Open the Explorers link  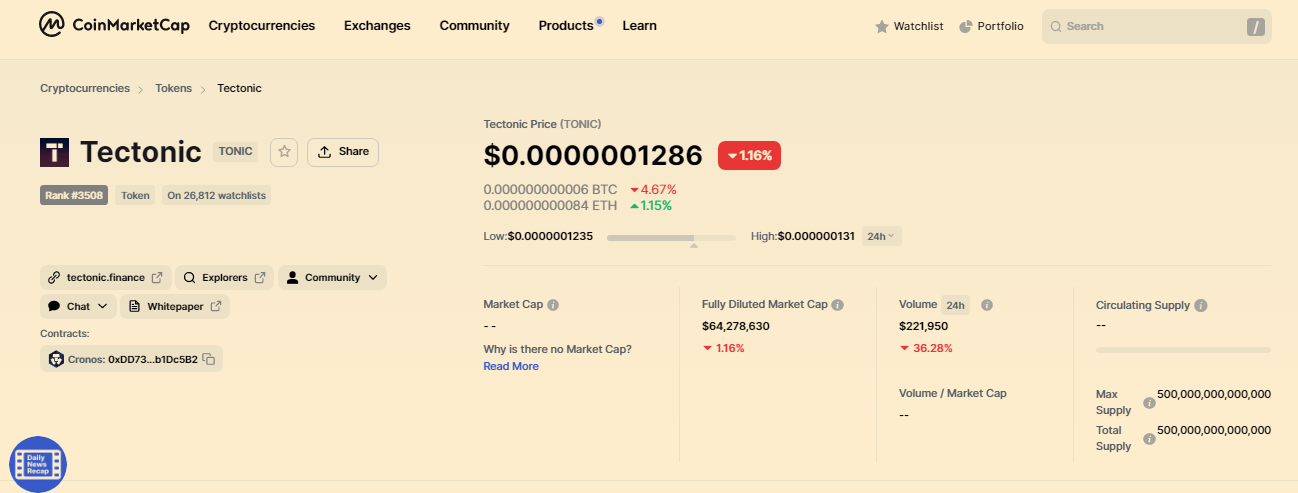(x=224, y=277)
